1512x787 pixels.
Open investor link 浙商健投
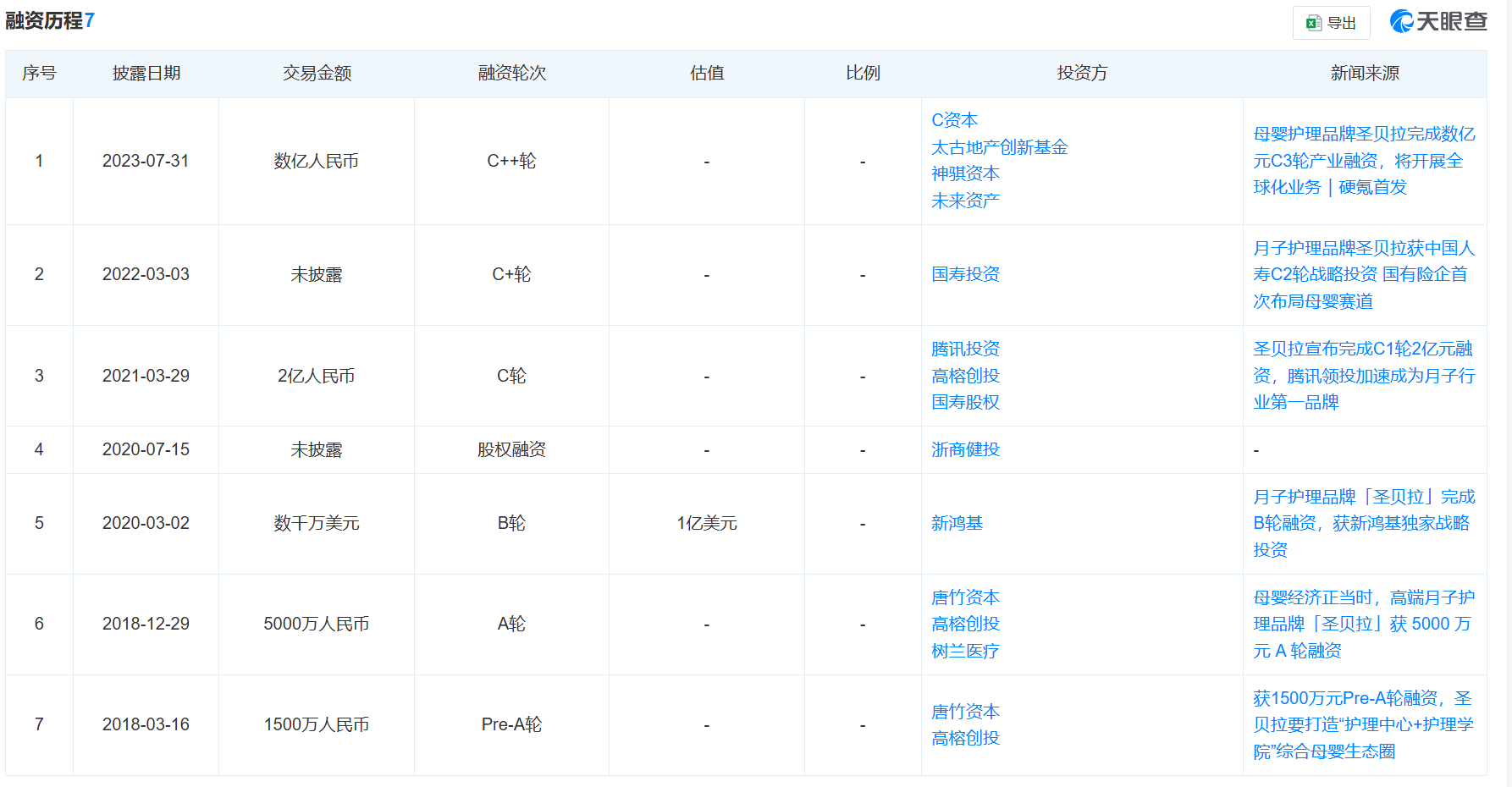965,449
